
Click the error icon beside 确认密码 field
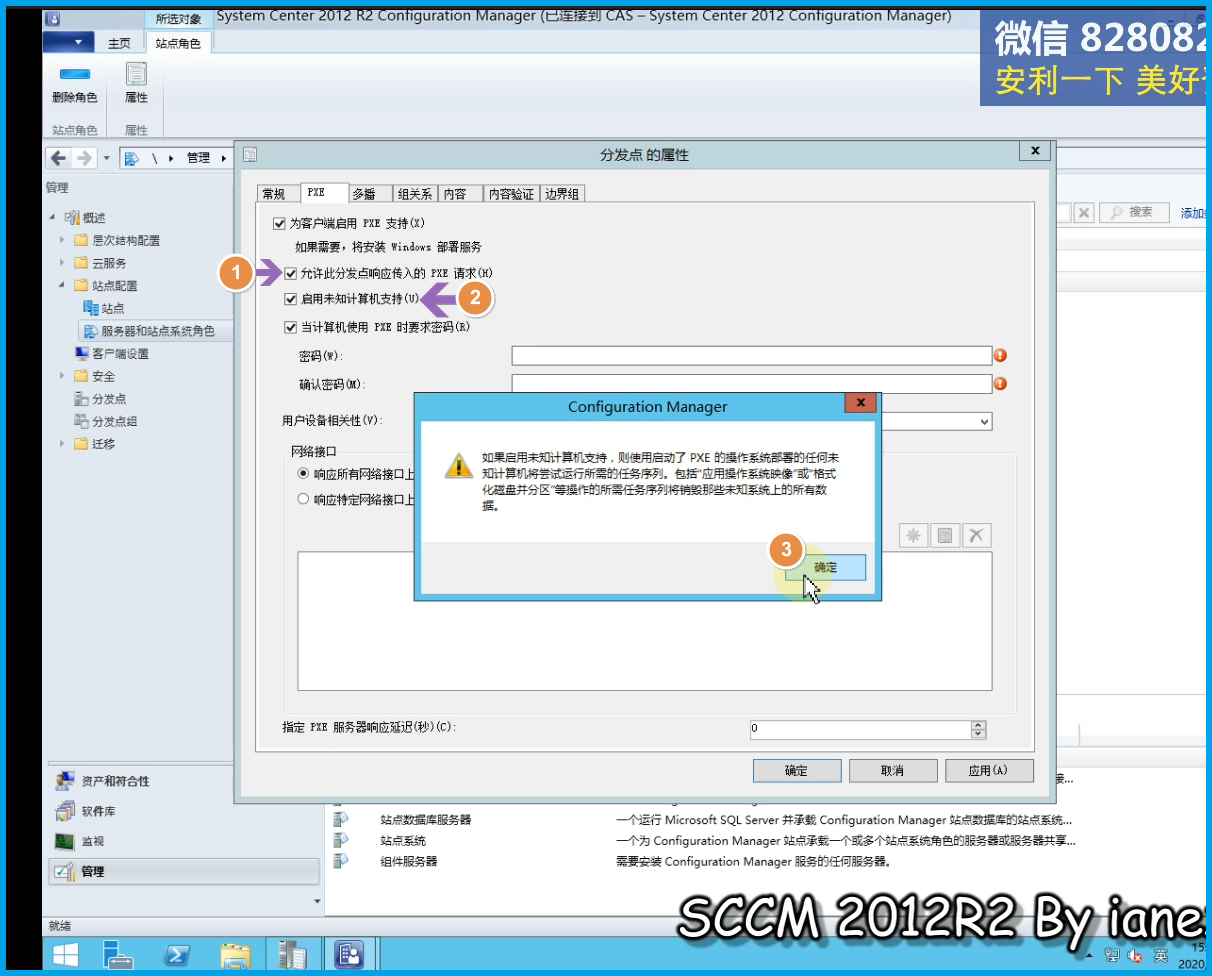pos(1000,383)
